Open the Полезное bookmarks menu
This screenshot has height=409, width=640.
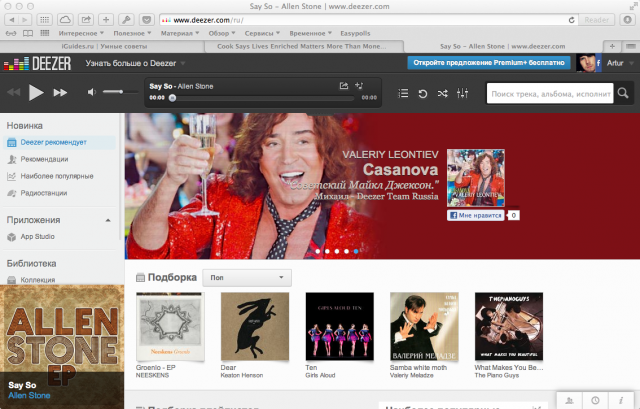coord(132,33)
